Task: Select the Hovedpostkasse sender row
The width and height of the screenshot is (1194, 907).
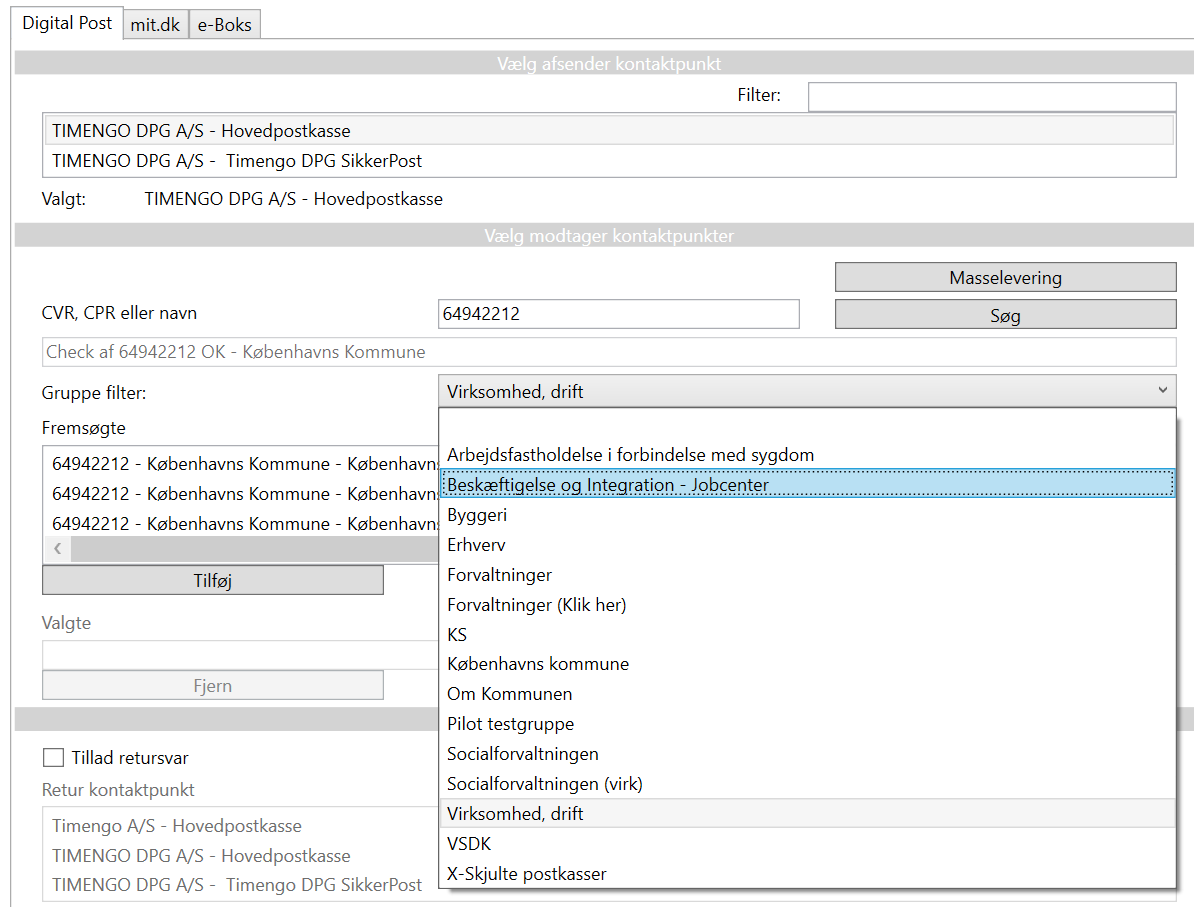Action: [x=201, y=130]
